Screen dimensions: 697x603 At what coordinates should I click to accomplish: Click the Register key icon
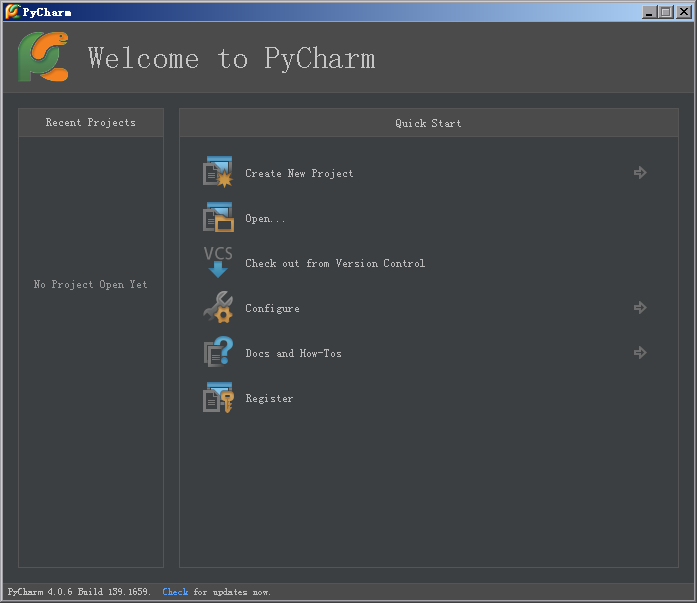tap(218, 397)
